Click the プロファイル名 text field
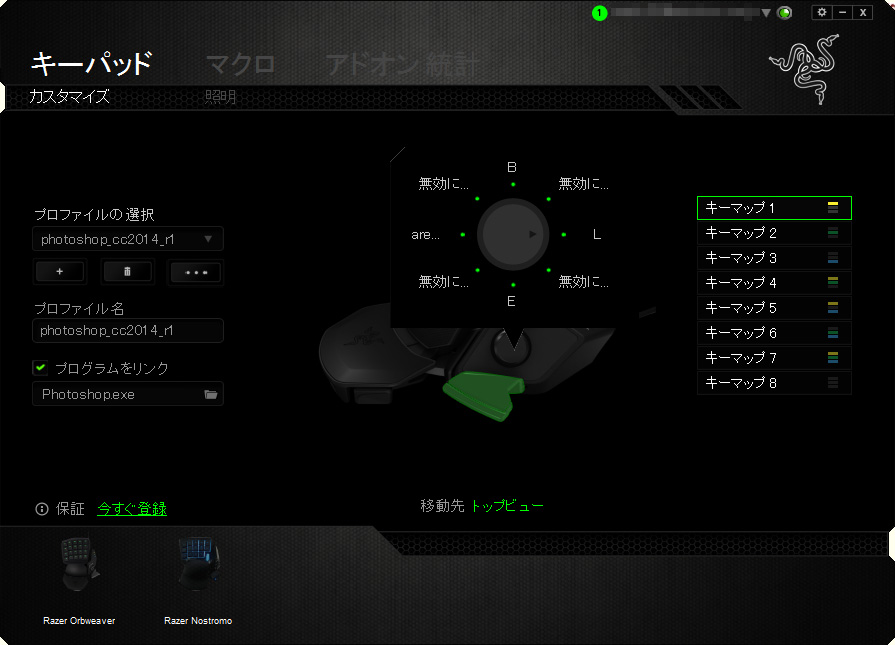The width and height of the screenshot is (895, 645). 128,330
